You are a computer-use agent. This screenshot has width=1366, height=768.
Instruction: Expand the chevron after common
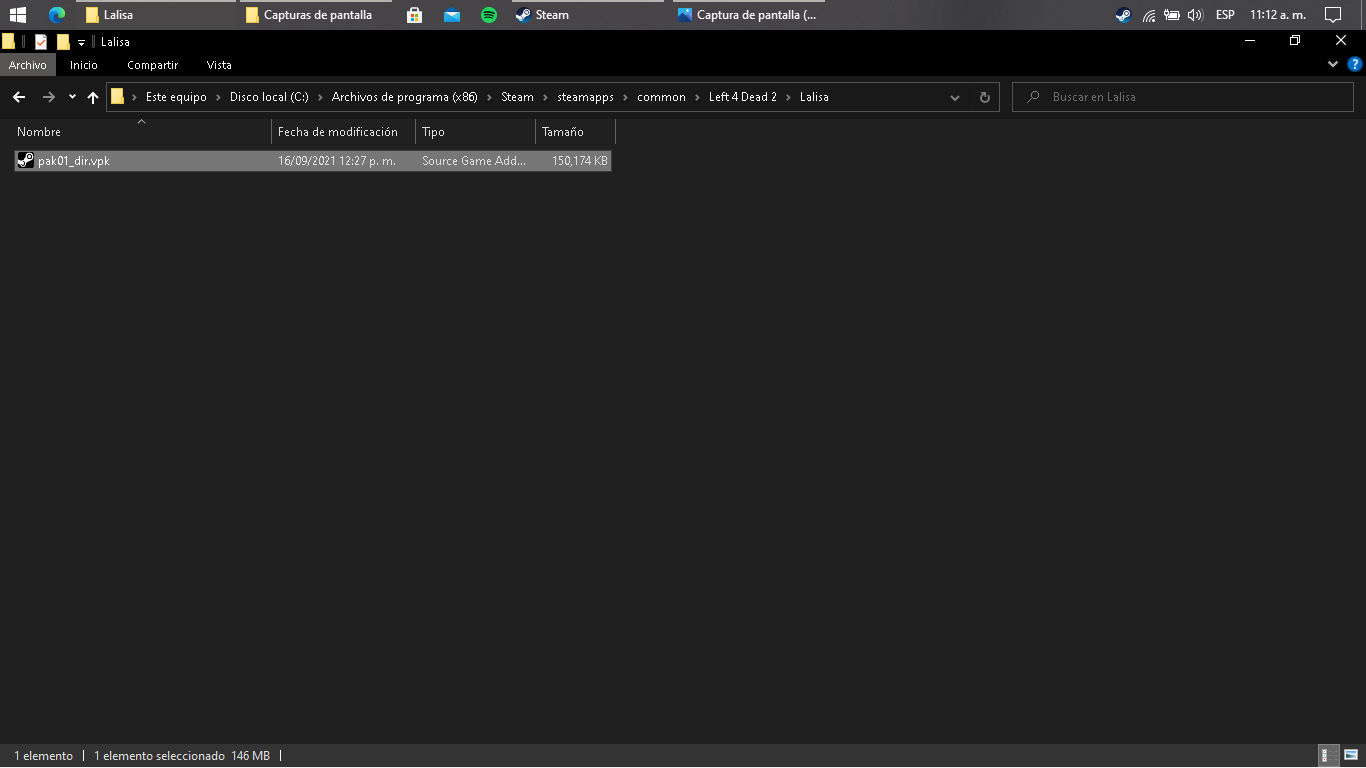pyautogui.click(x=698, y=97)
